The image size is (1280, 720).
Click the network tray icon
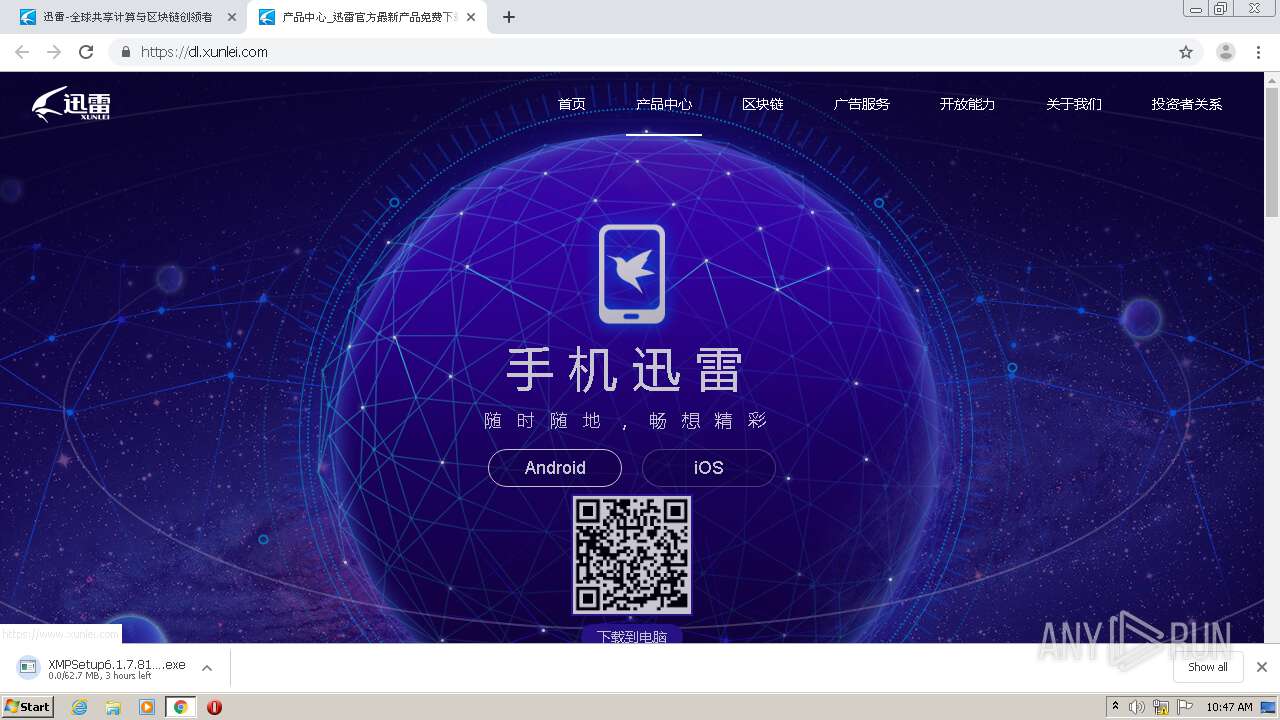pyautogui.click(x=1161, y=707)
